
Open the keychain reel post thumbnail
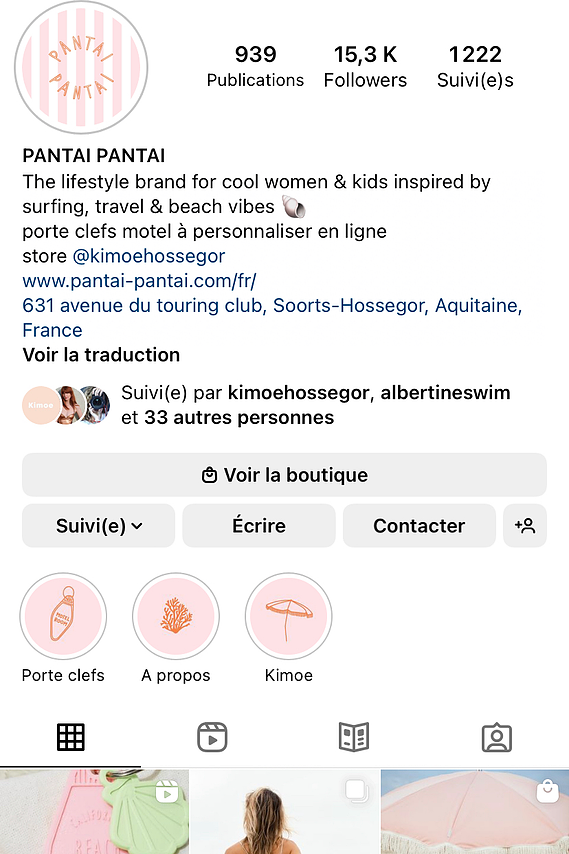[94, 812]
